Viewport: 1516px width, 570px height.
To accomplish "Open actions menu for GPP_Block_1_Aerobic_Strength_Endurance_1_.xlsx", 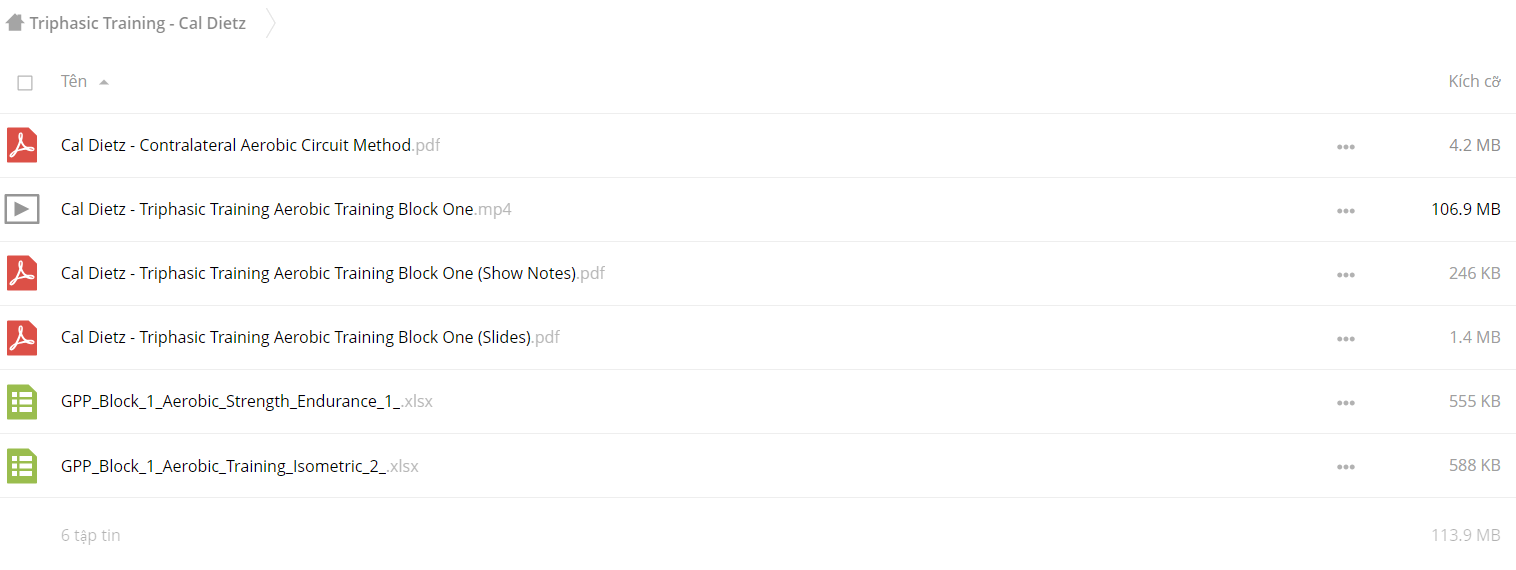I will pyautogui.click(x=1346, y=403).
